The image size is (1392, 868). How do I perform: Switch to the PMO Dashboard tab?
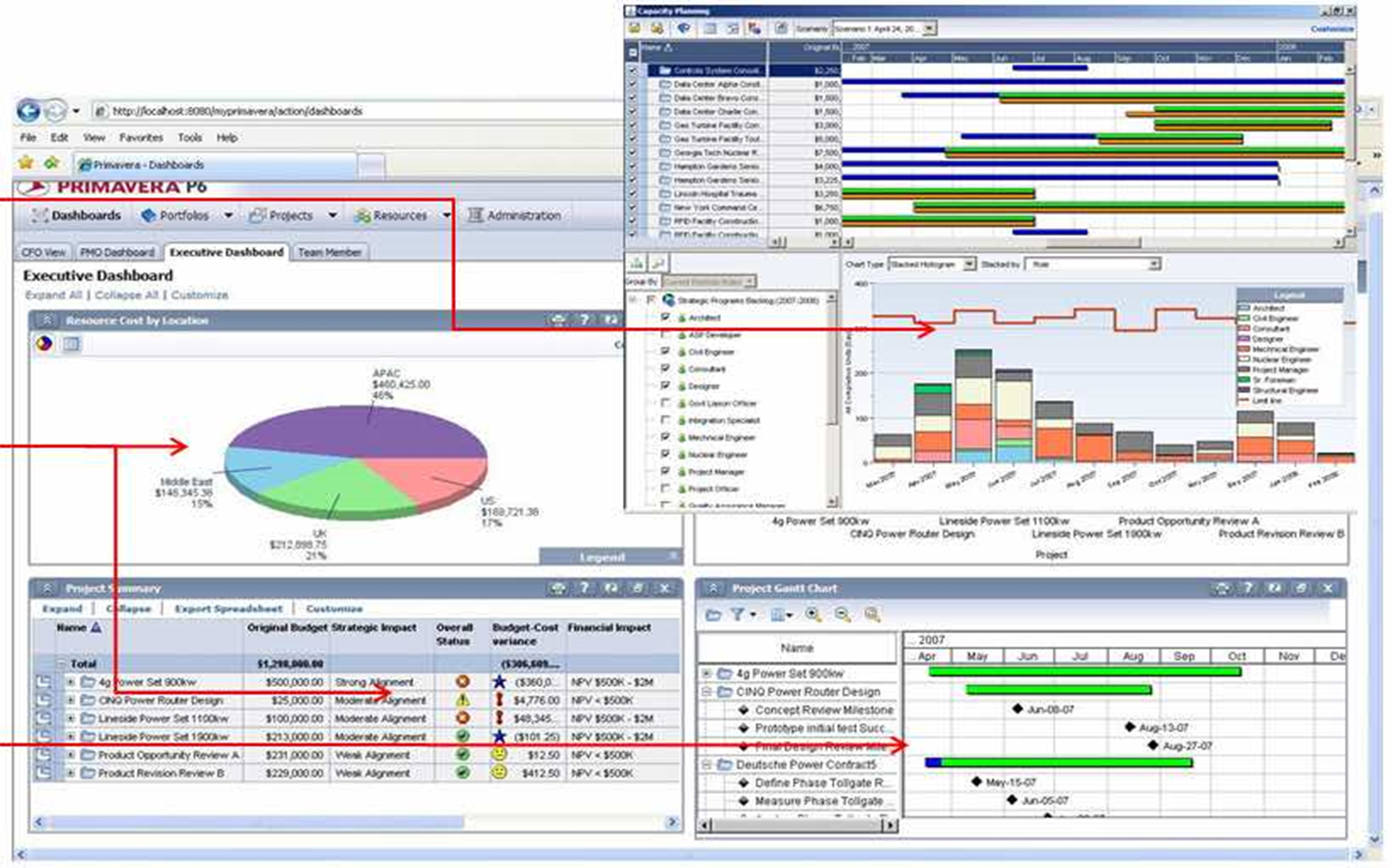coord(117,252)
